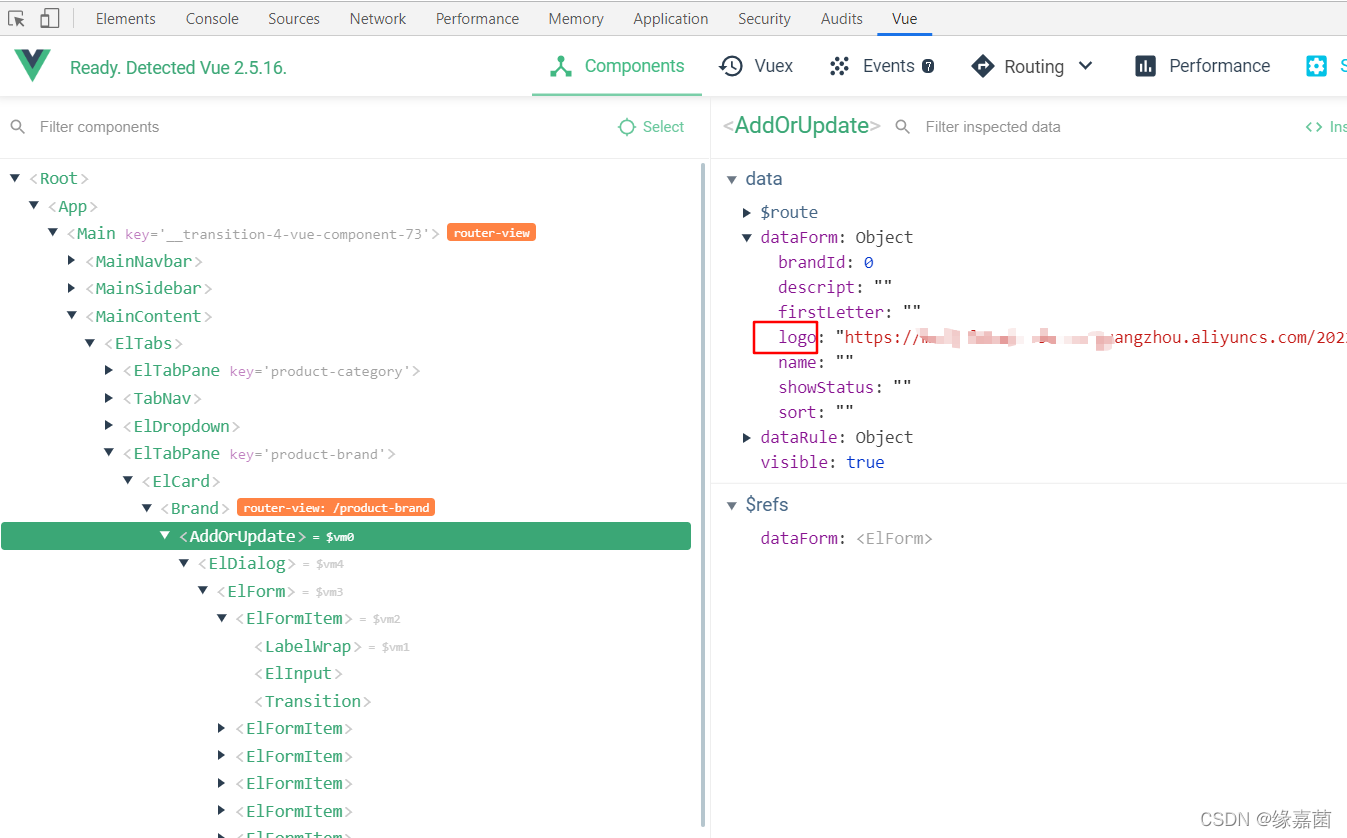Select the LabelWrap component
The image size is (1347, 838).
(x=308, y=646)
